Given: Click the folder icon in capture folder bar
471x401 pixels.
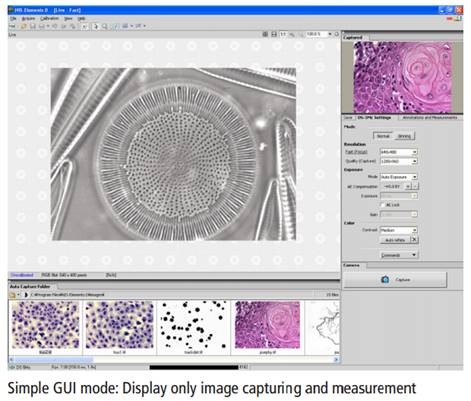Looking at the screenshot, I should 13,295.
